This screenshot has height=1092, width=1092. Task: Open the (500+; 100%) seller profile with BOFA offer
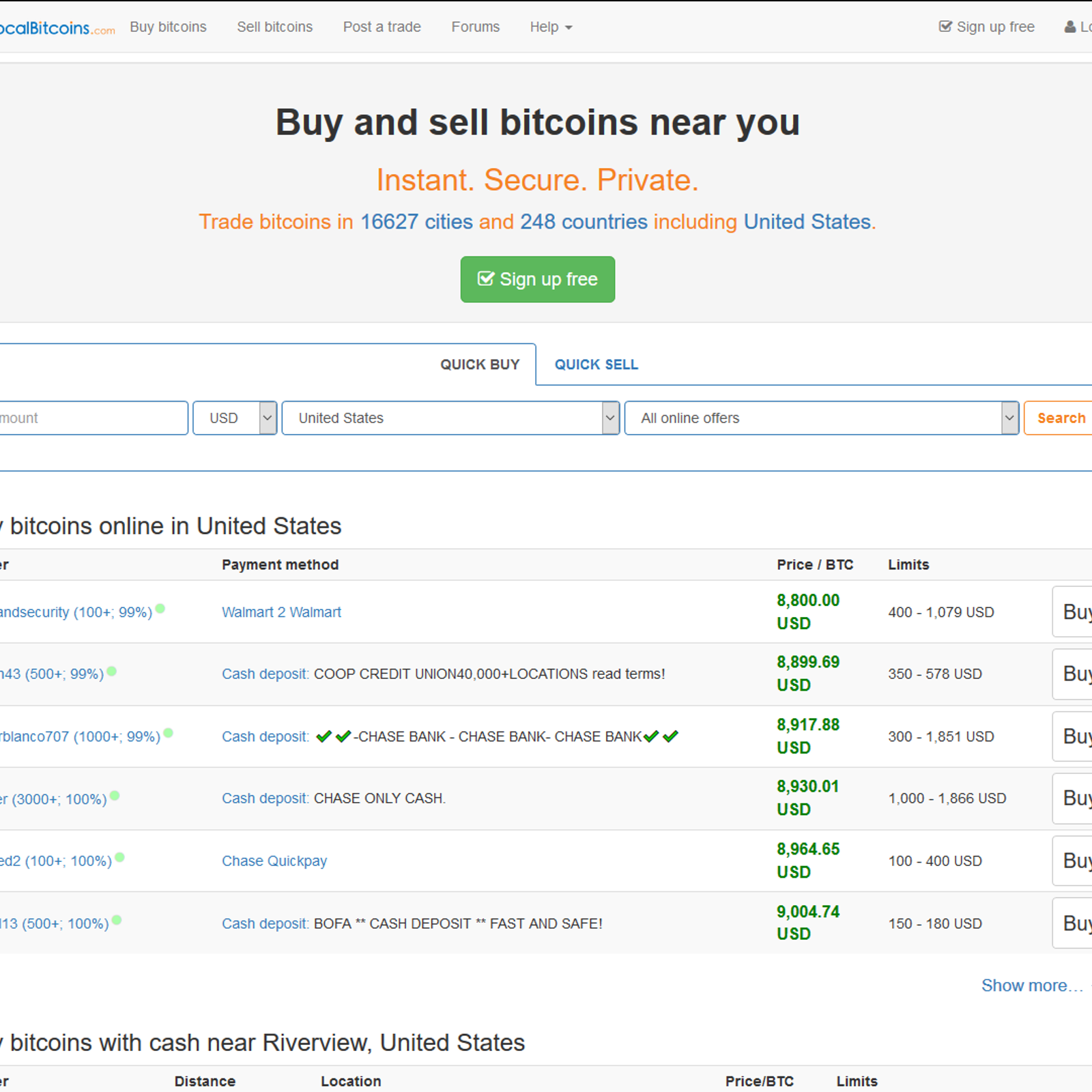[55, 923]
